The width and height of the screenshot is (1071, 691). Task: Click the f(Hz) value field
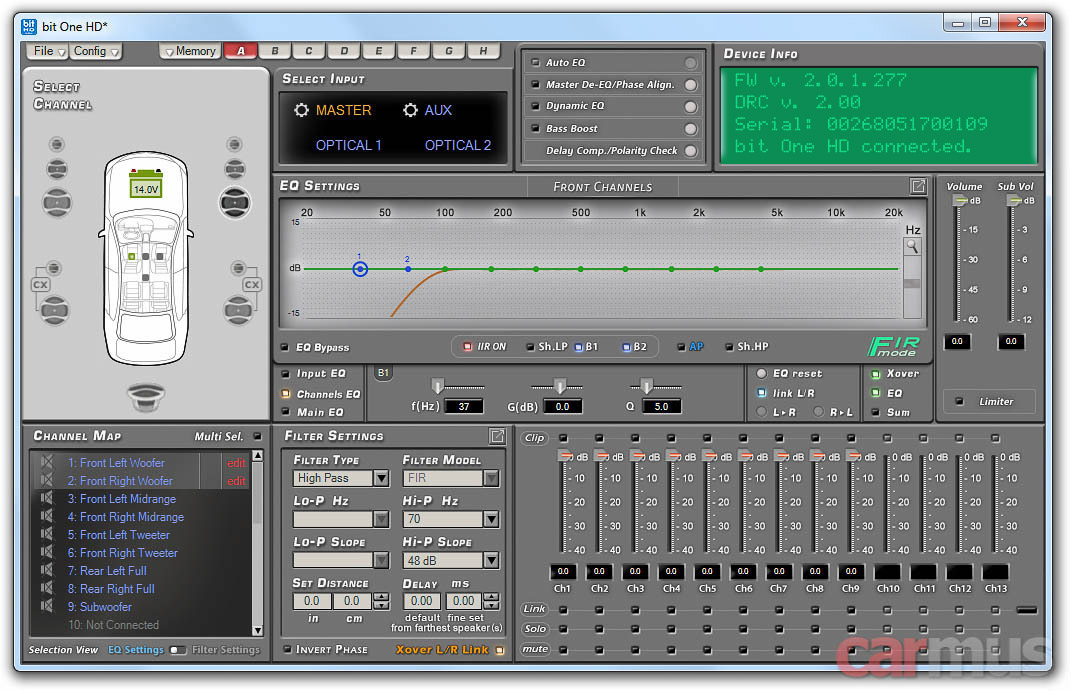pos(464,406)
